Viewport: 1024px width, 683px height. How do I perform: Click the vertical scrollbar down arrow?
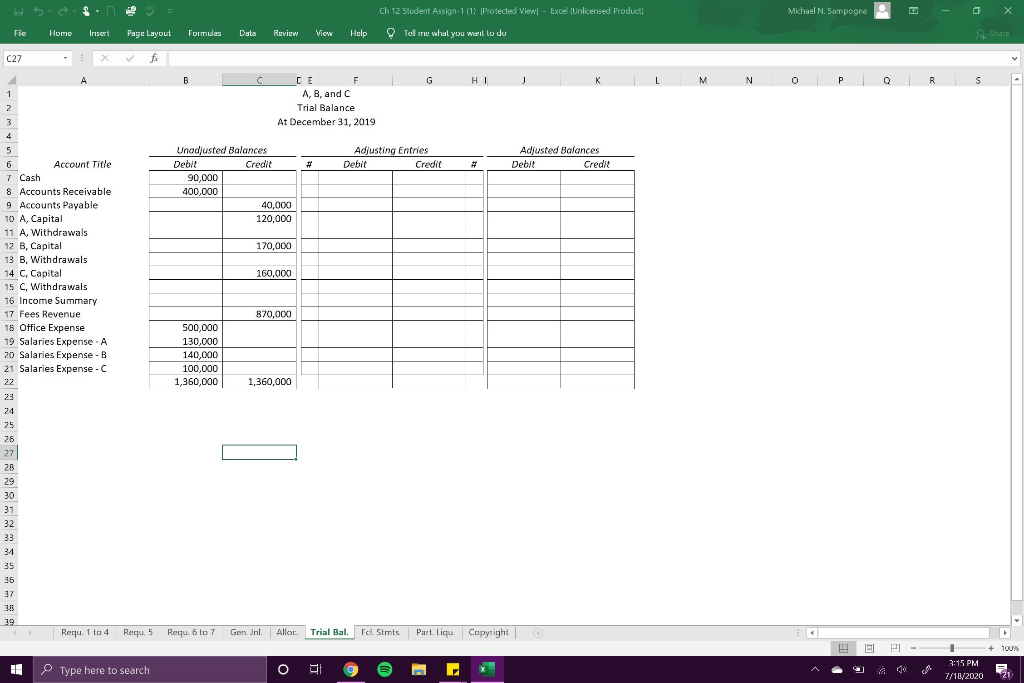pyautogui.click(x=1016, y=620)
